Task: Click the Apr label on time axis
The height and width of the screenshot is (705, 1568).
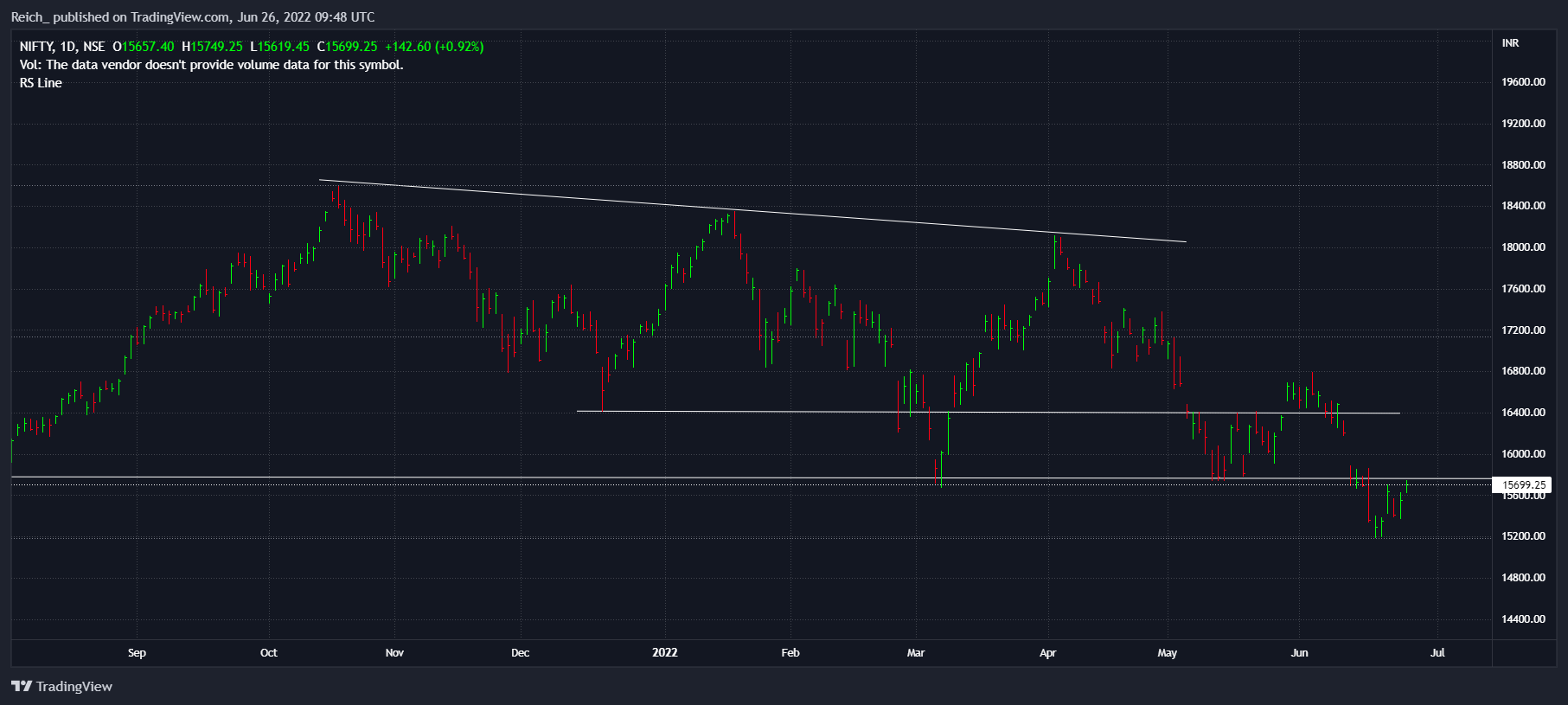Action: 1047,652
